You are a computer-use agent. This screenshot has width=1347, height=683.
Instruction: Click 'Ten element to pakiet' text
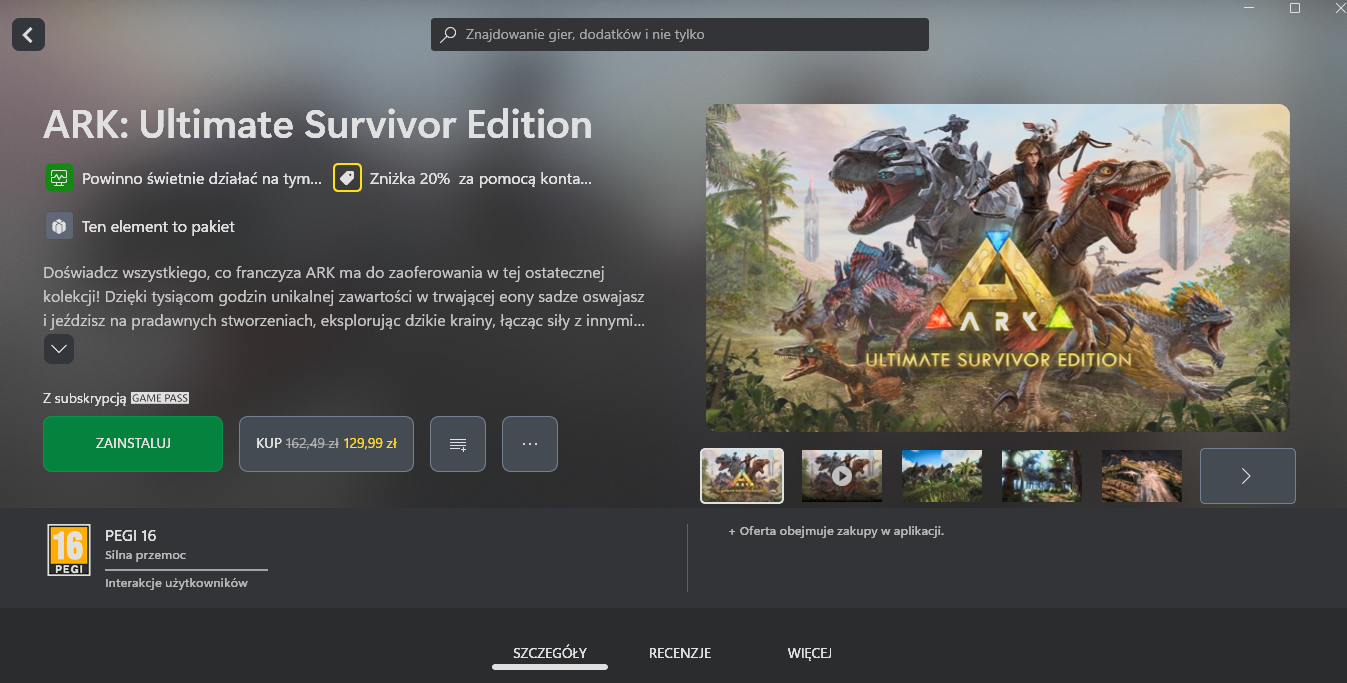pyautogui.click(x=158, y=226)
